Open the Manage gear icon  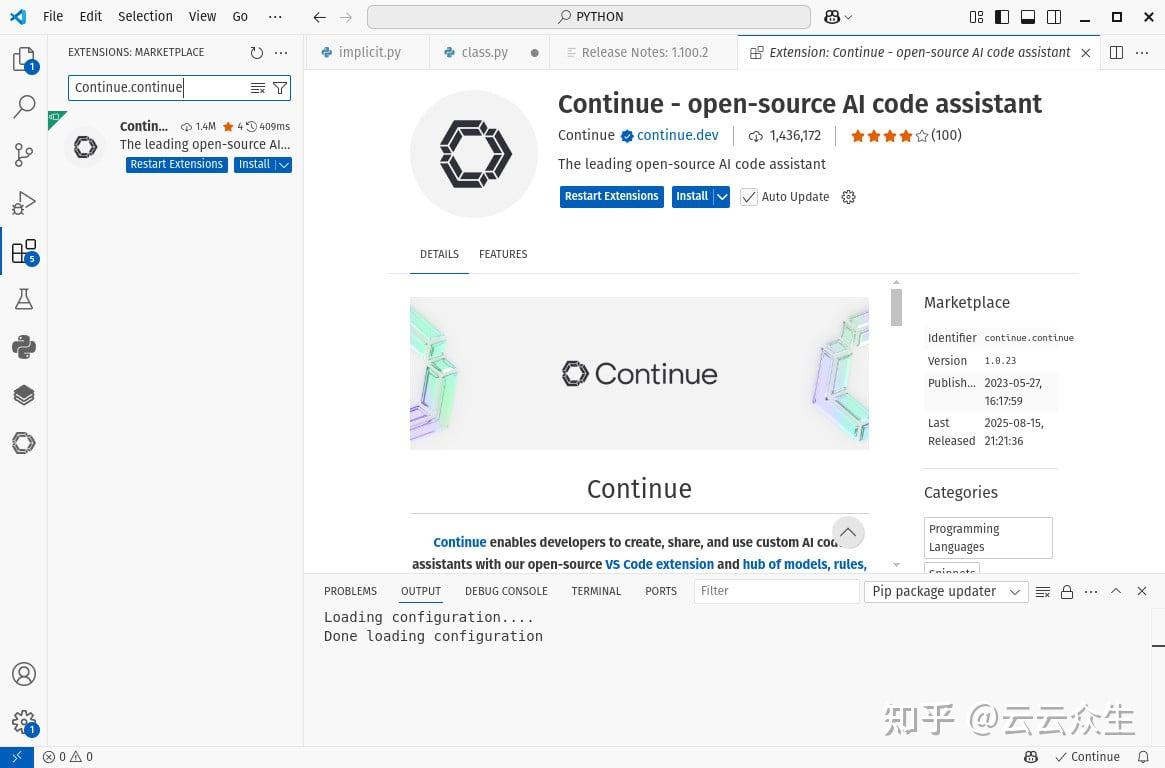(x=24, y=721)
